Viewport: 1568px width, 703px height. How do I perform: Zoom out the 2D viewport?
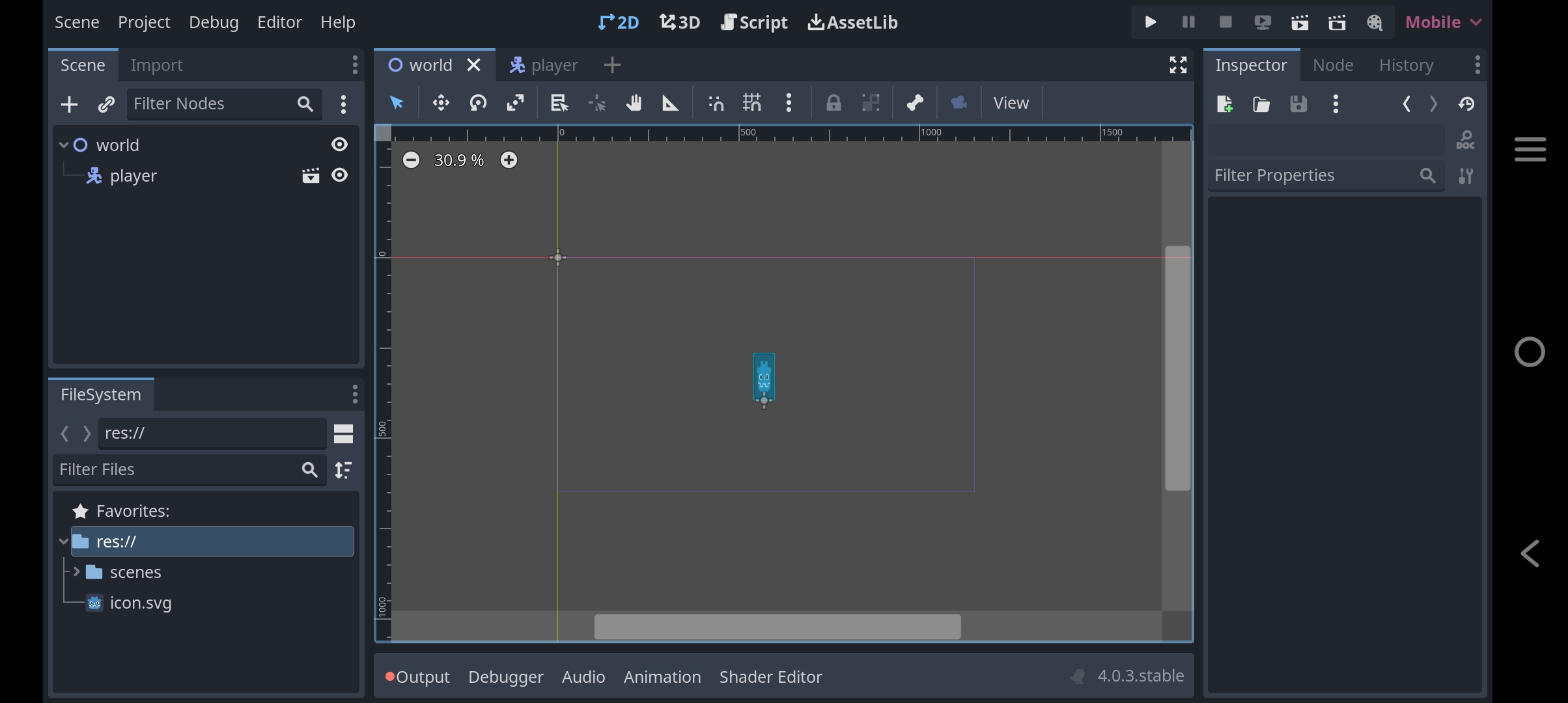pos(412,159)
